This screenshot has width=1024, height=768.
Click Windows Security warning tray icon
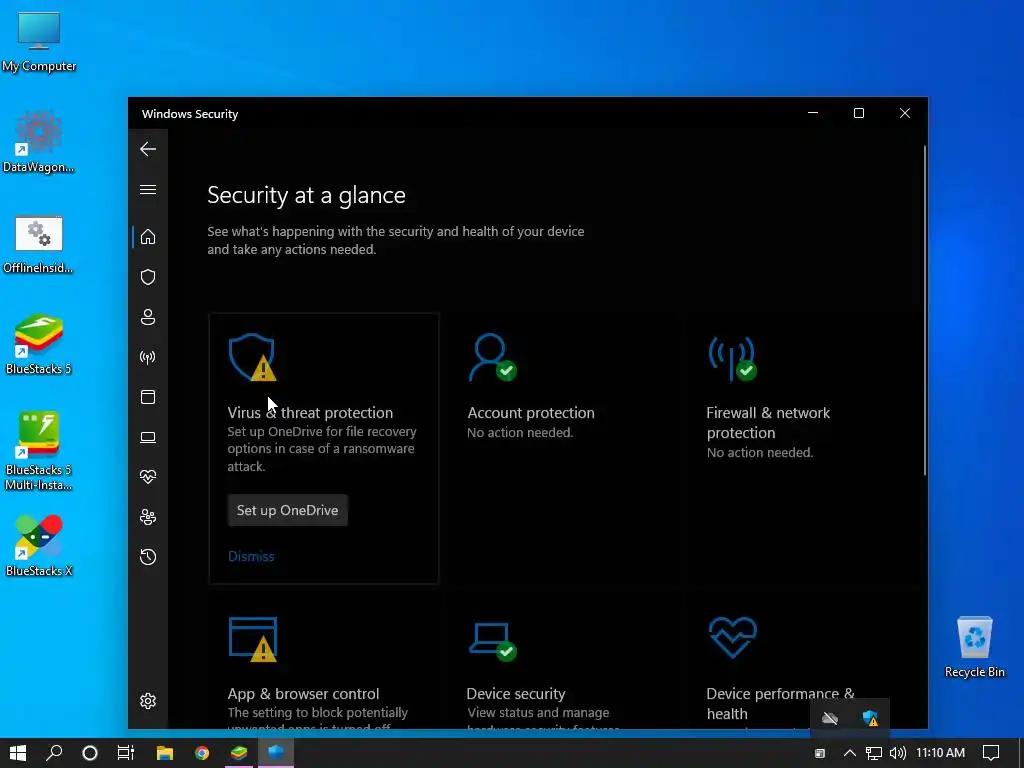click(870, 718)
